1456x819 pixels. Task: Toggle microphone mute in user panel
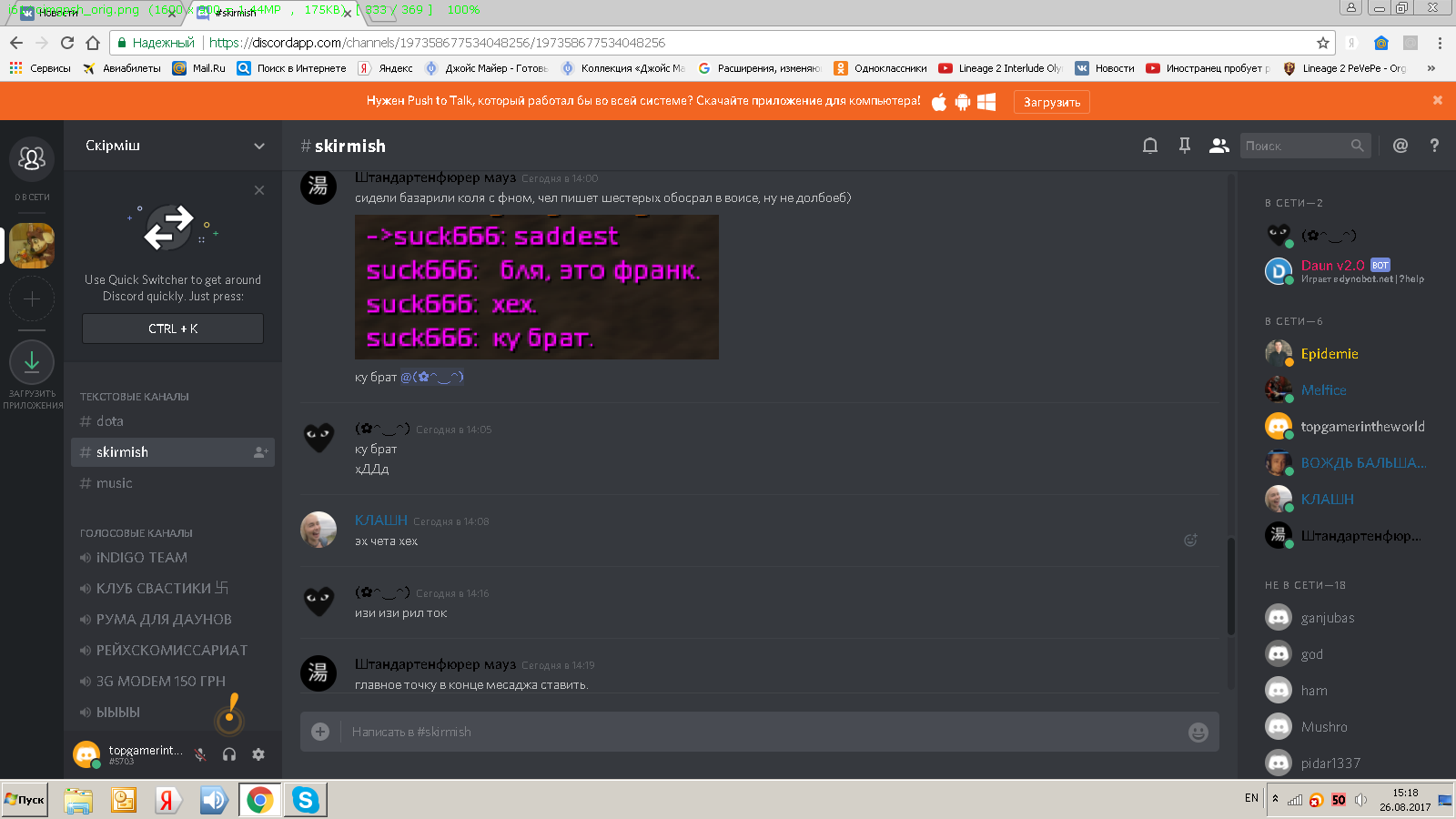point(200,754)
